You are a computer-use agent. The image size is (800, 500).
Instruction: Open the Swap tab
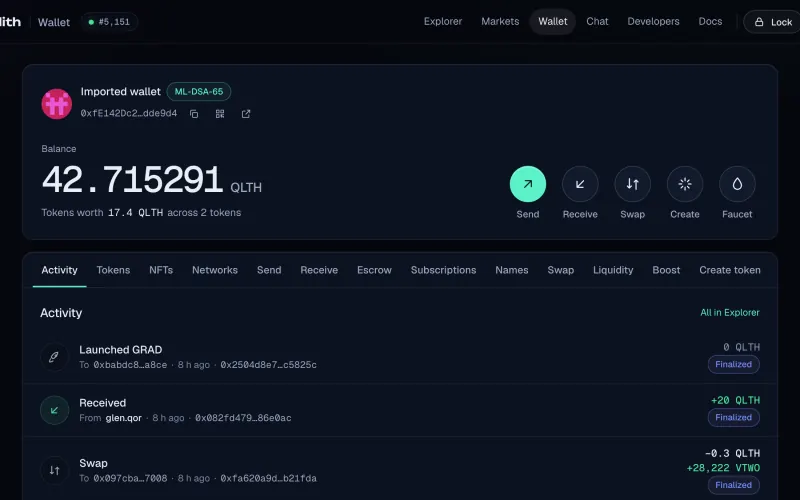click(561, 270)
